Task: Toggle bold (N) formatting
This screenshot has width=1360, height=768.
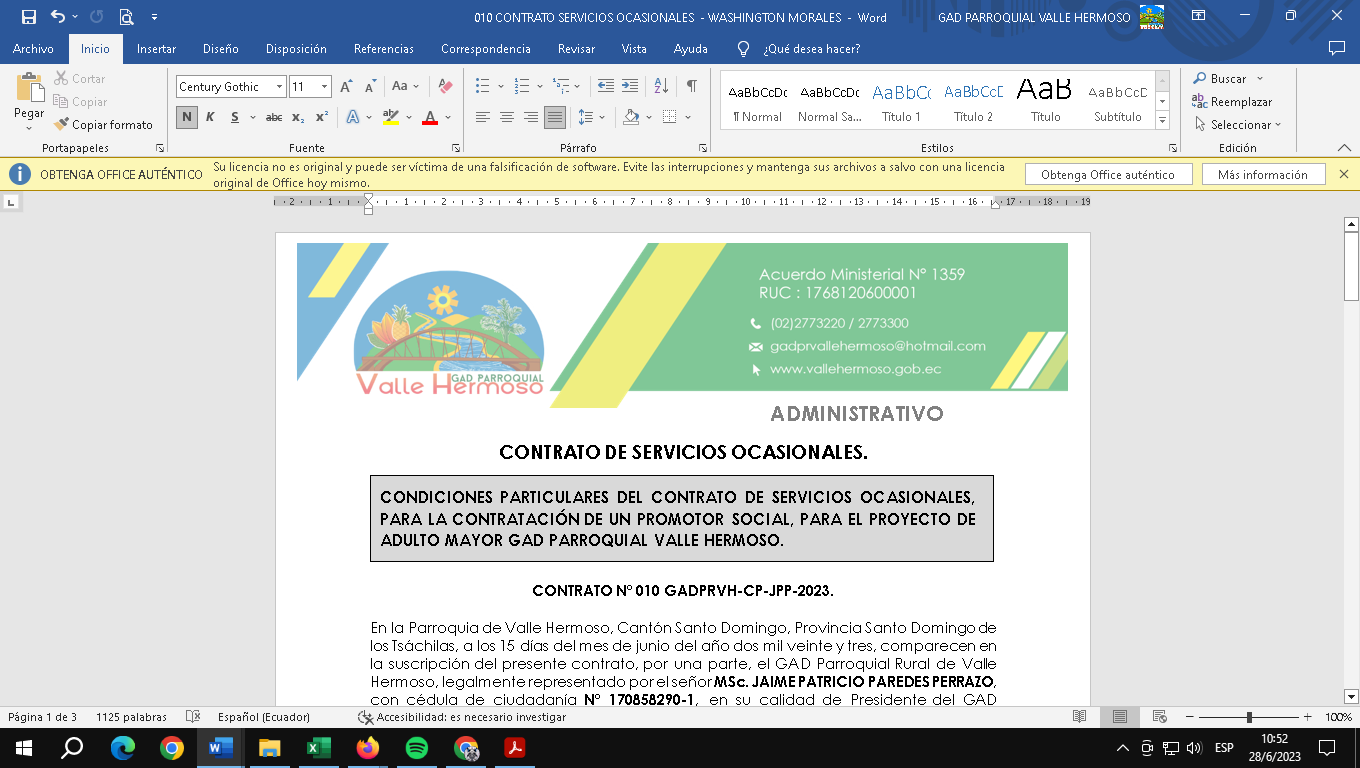Action: point(186,117)
